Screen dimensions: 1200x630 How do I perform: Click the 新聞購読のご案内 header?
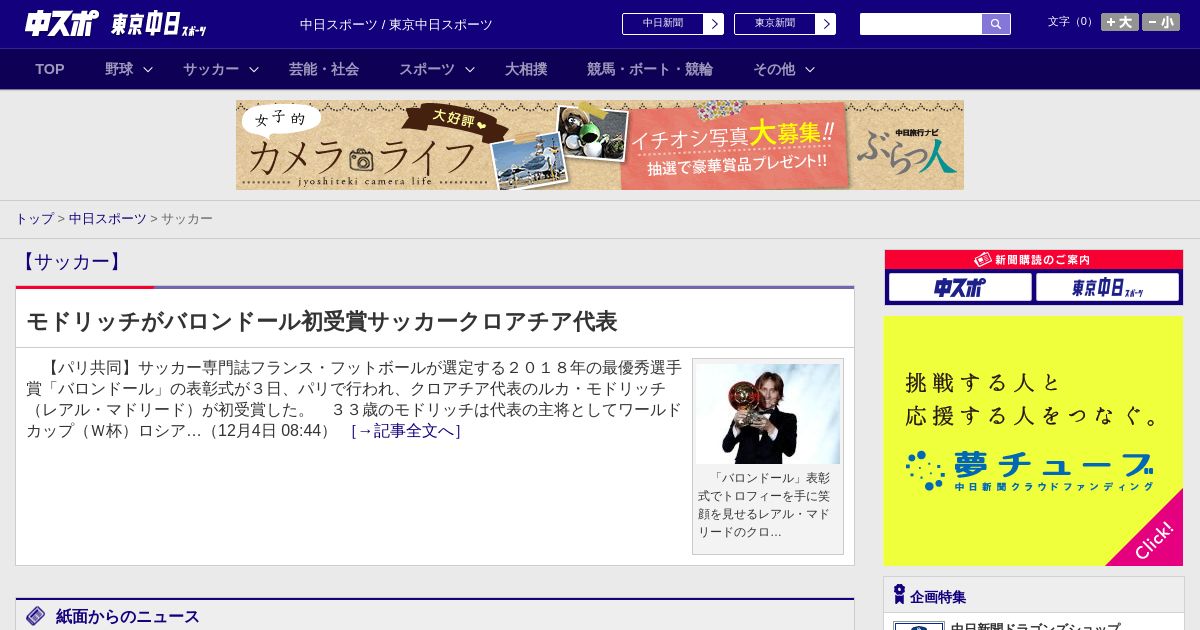1033,260
